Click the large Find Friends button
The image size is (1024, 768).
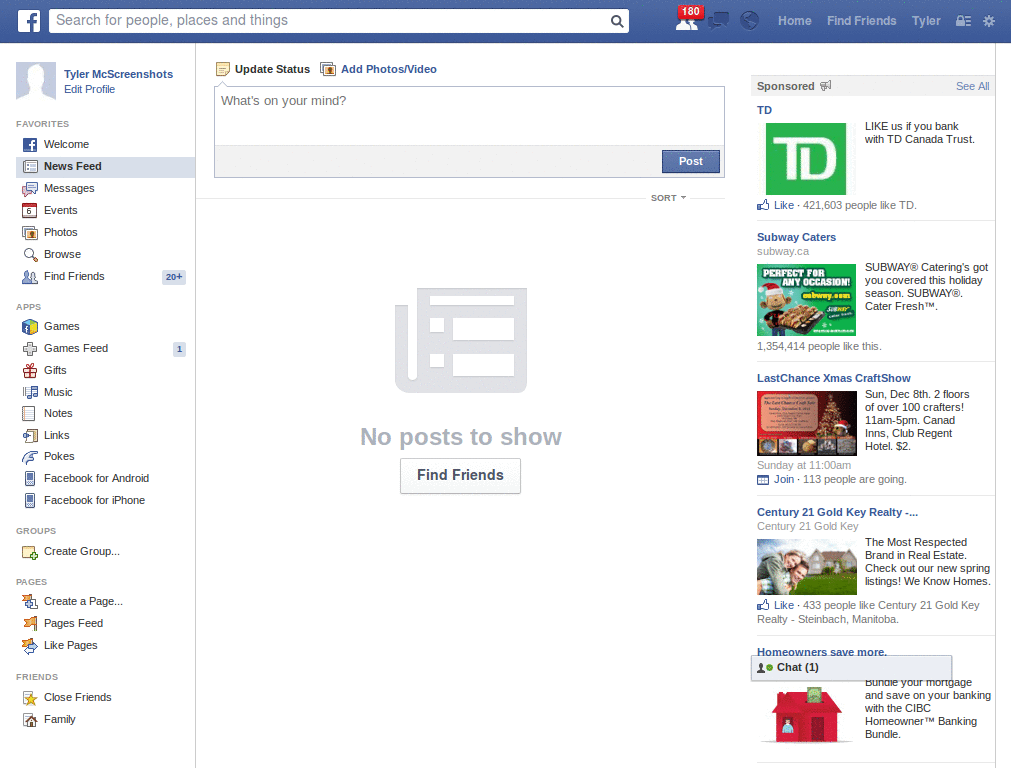(x=460, y=475)
